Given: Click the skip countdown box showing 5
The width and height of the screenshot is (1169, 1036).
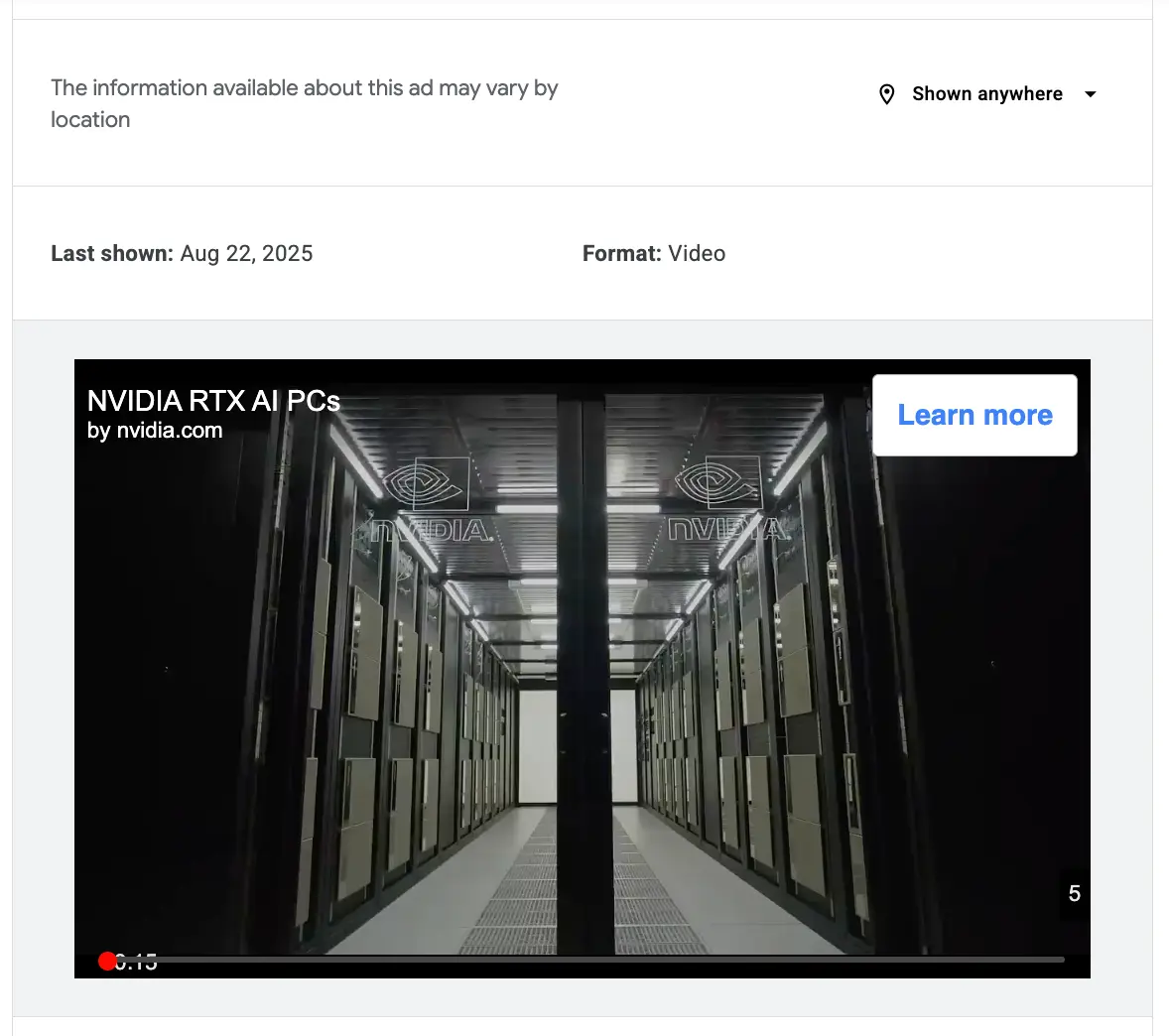Looking at the screenshot, I should click(x=1075, y=894).
